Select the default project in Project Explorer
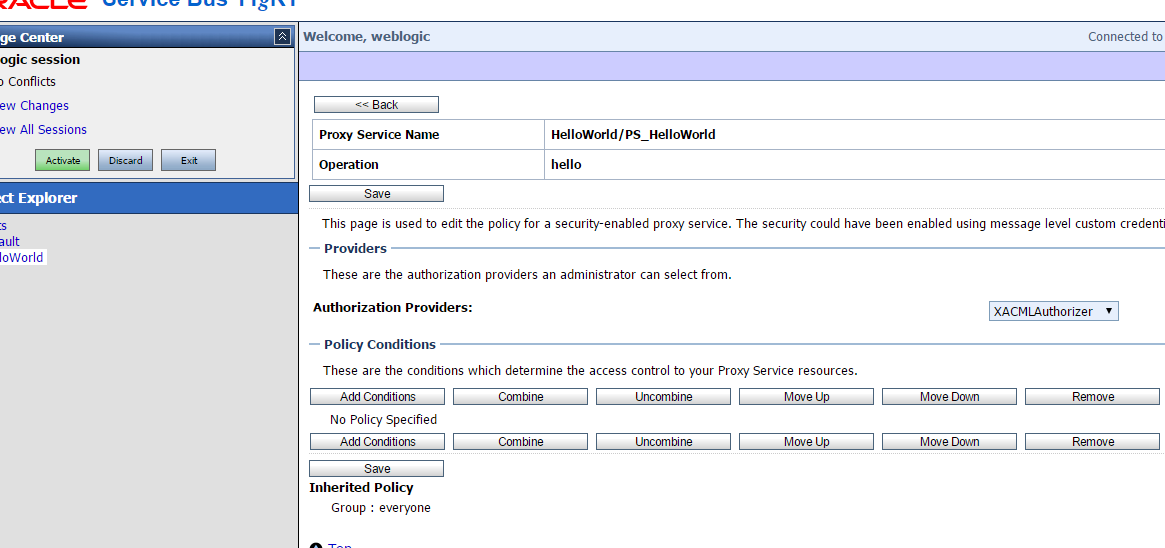 coord(10,241)
